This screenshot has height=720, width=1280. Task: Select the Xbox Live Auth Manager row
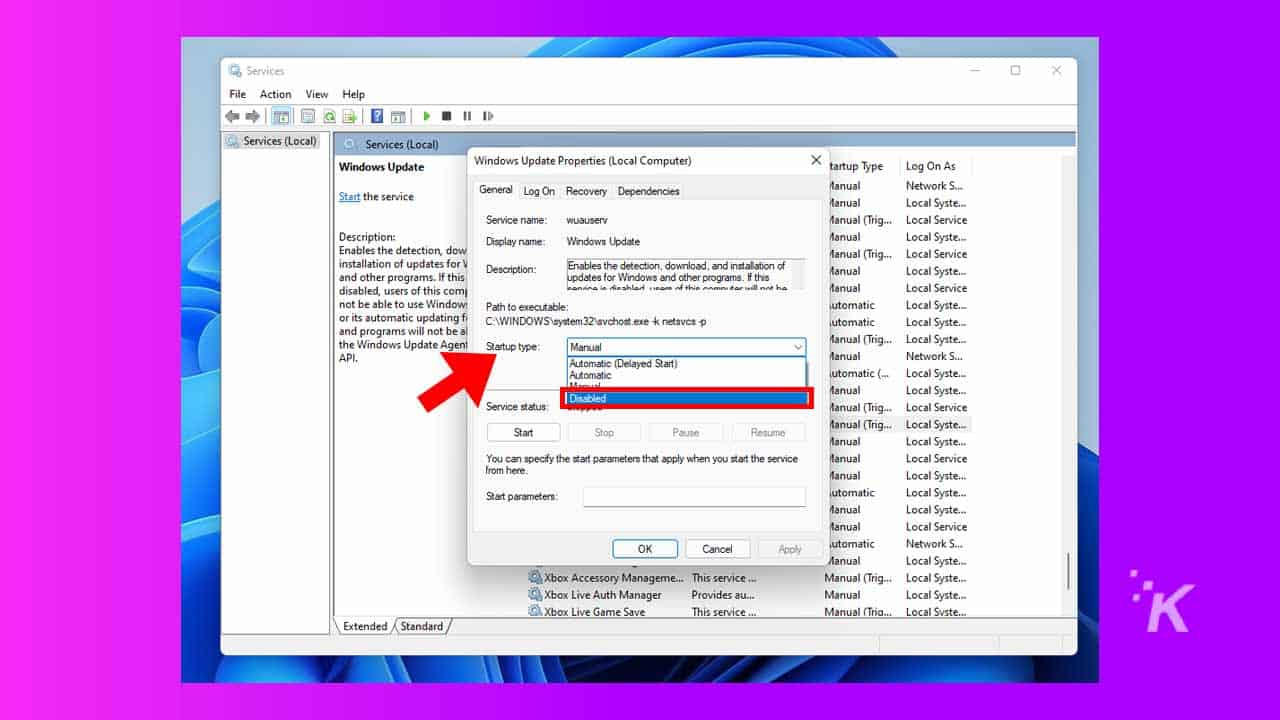tap(747, 595)
